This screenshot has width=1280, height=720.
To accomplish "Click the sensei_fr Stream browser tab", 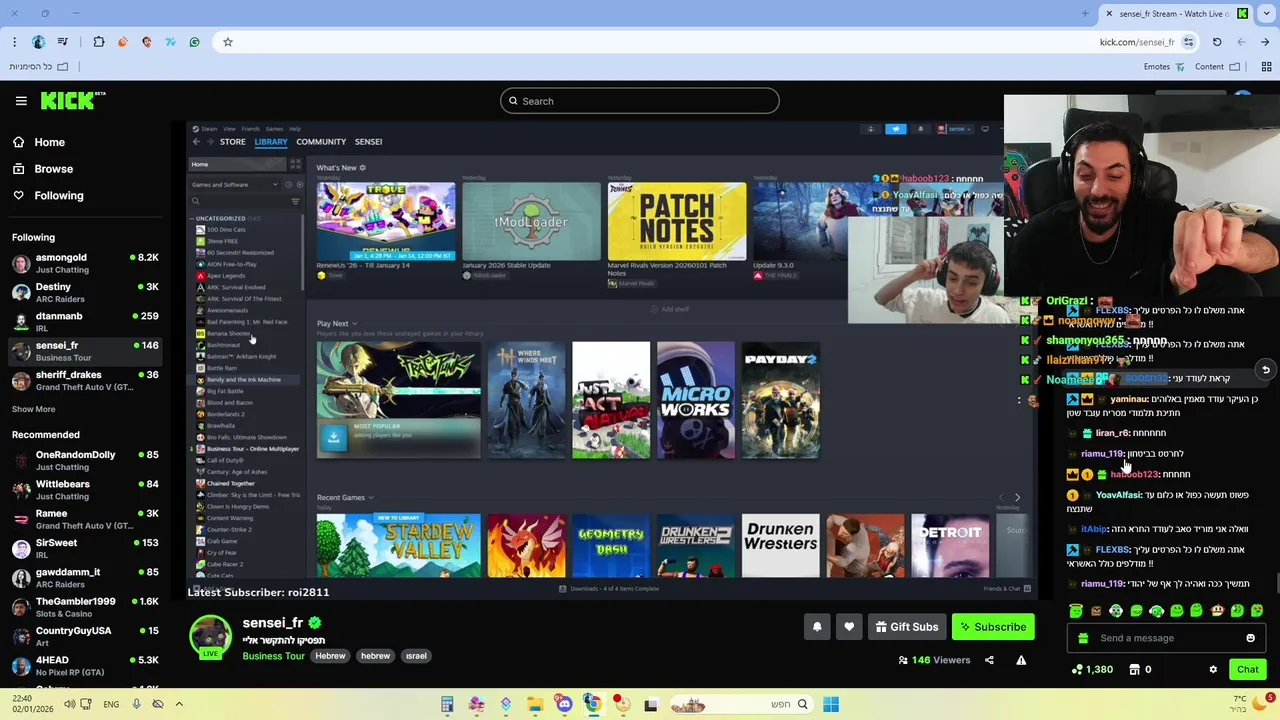I will point(1178,13).
